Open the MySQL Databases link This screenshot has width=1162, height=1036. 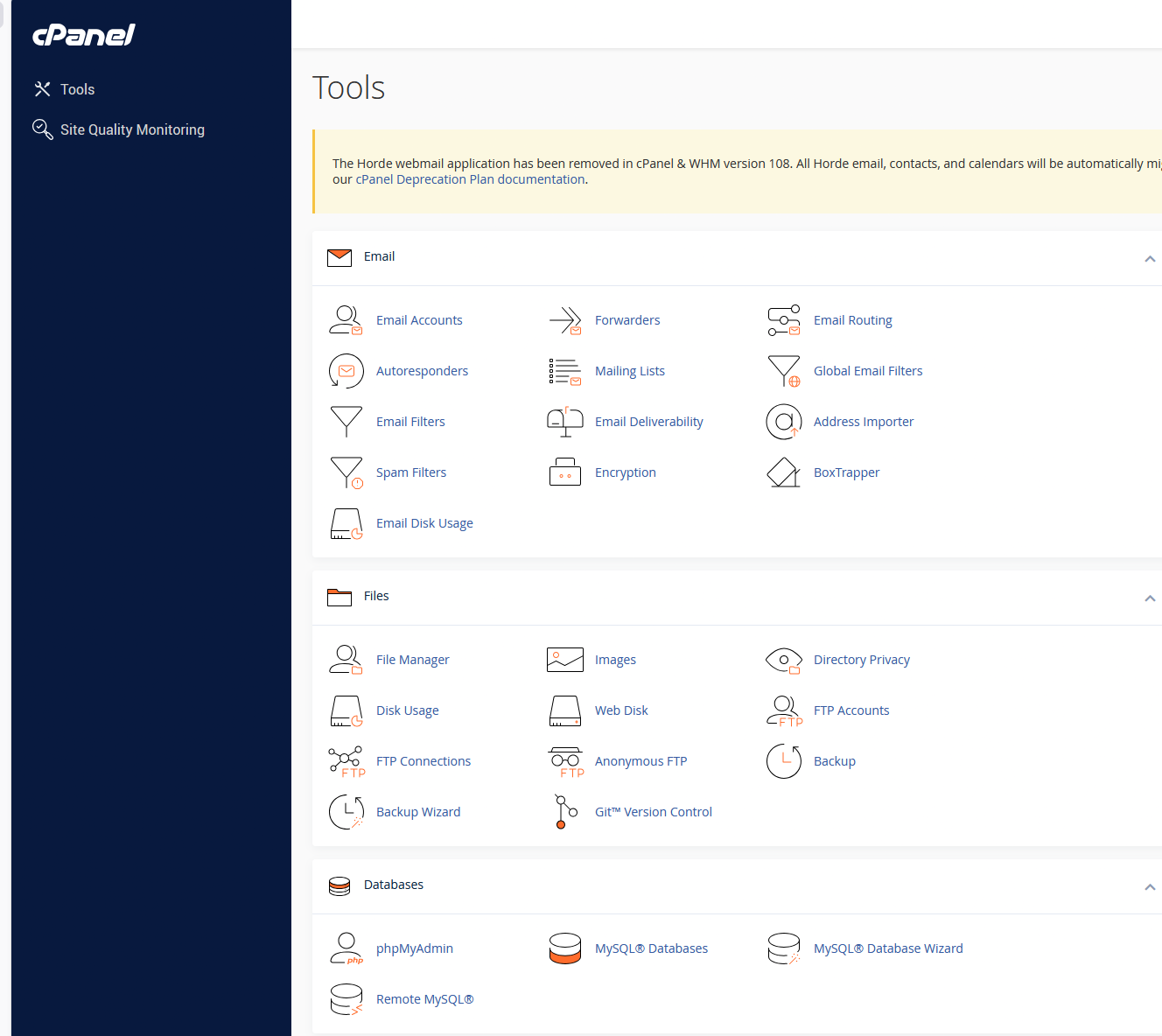click(x=652, y=948)
